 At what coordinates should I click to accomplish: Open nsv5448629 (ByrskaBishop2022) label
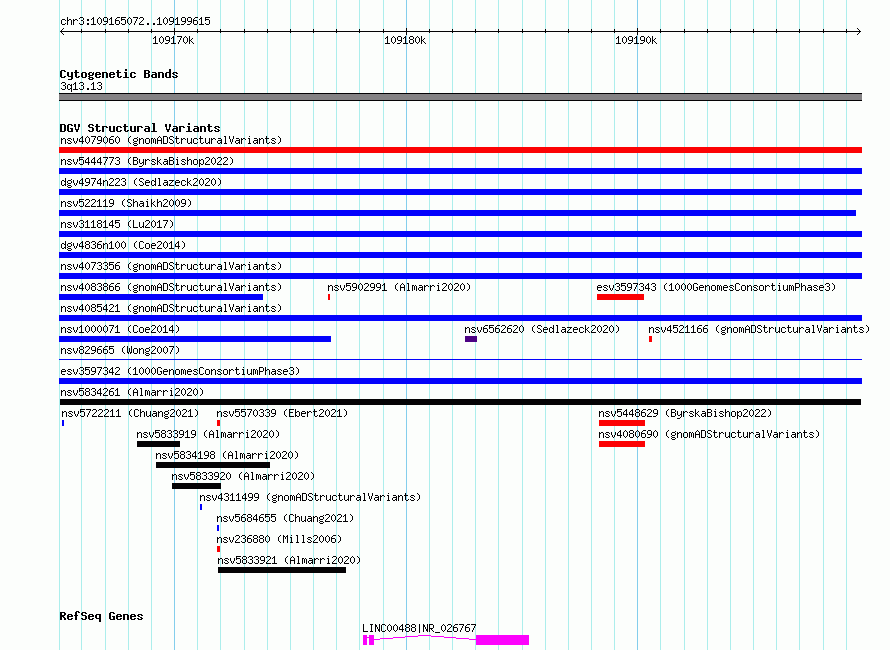(x=685, y=413)
